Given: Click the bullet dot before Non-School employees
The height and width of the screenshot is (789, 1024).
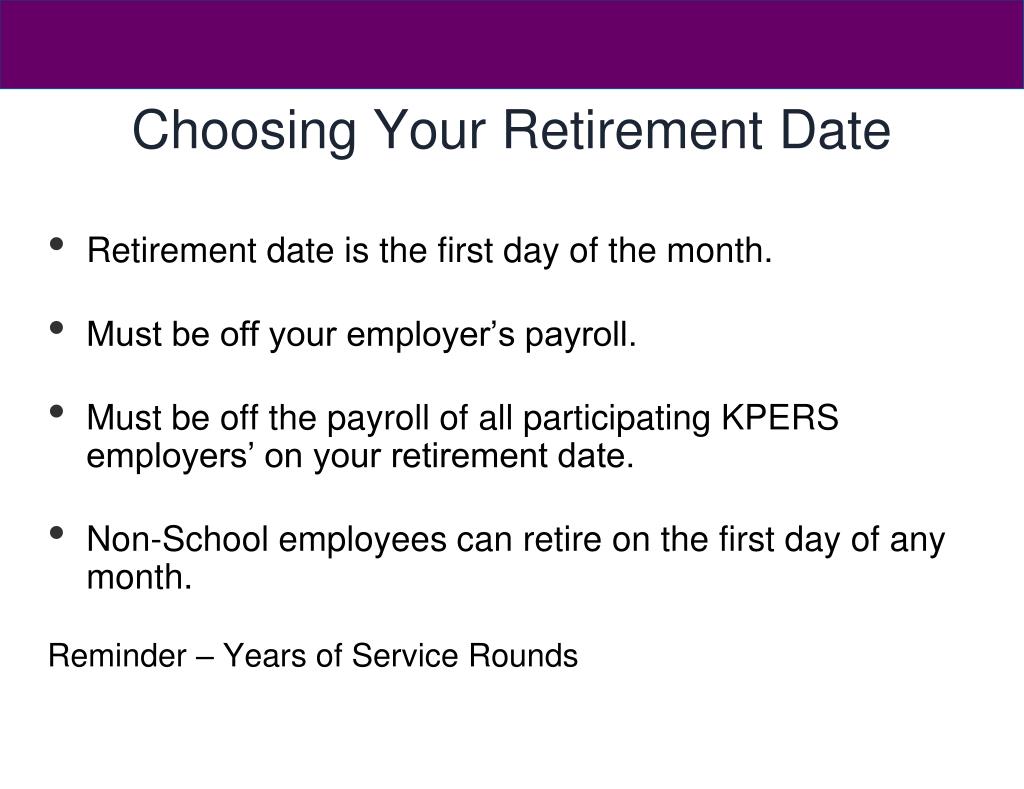Looking at the screenshot, I should point(57,533).
